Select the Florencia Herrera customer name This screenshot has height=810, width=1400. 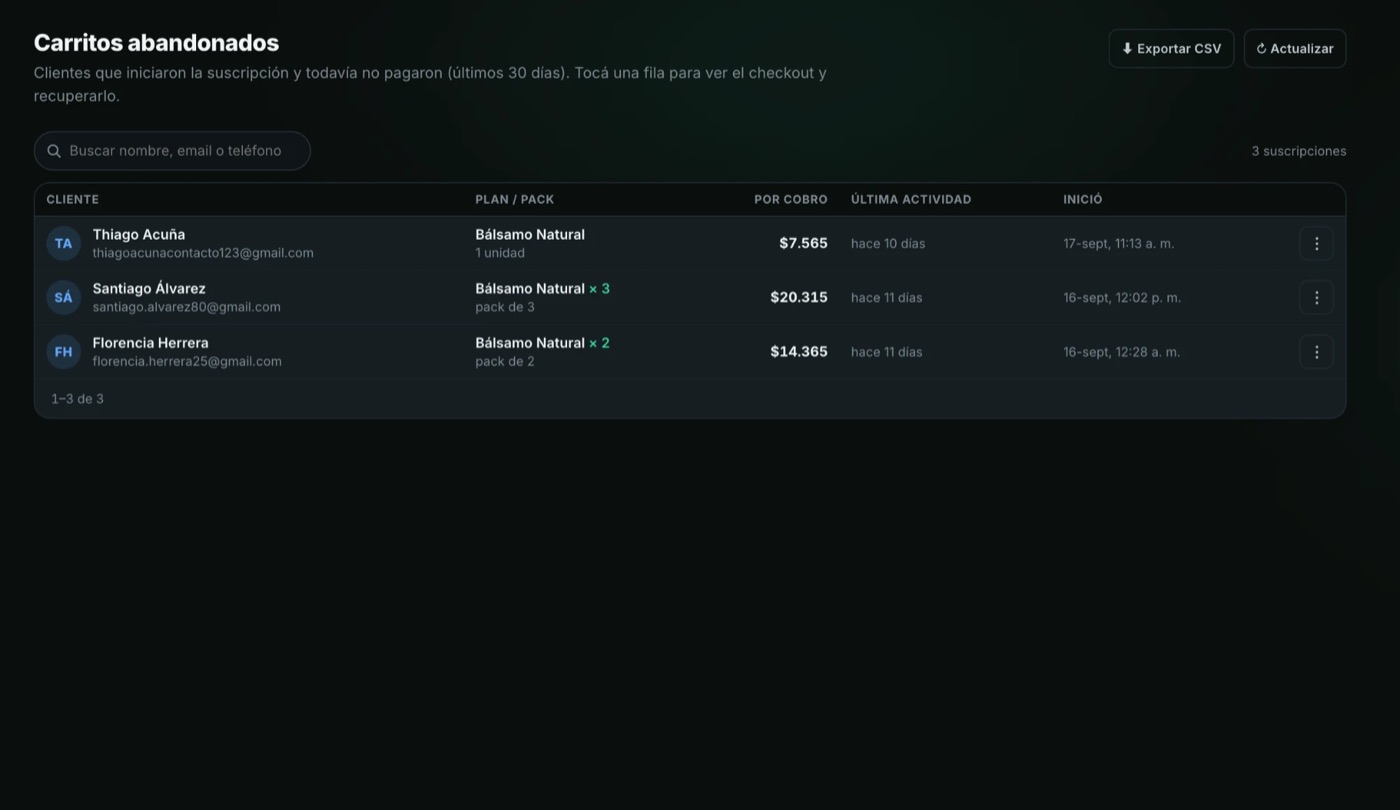[151, 342]
